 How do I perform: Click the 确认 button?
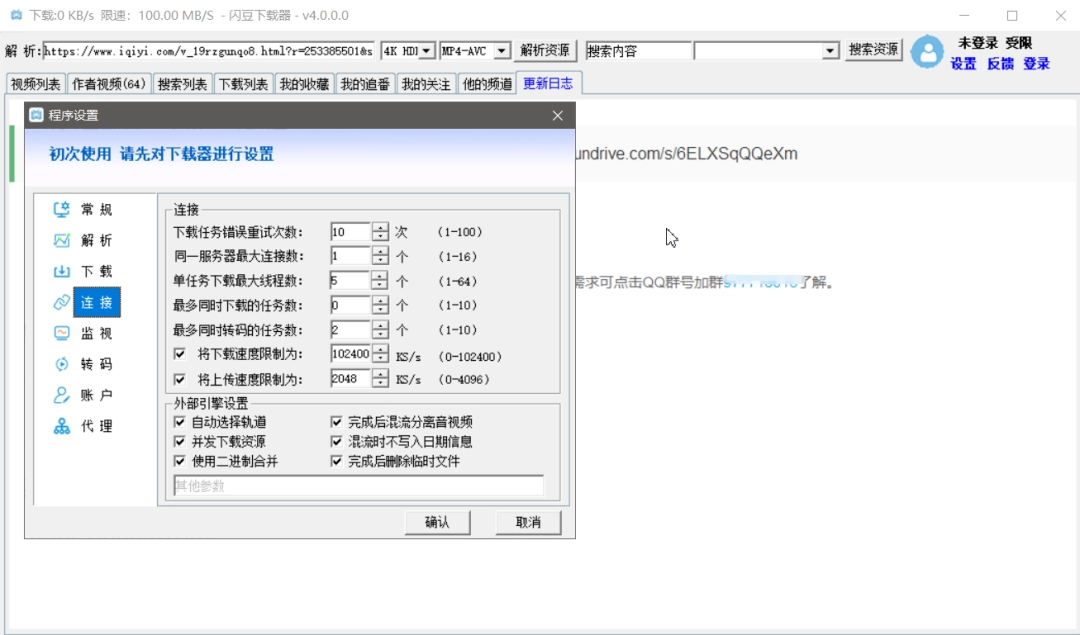pyautogui.click(x=437, y=522)
